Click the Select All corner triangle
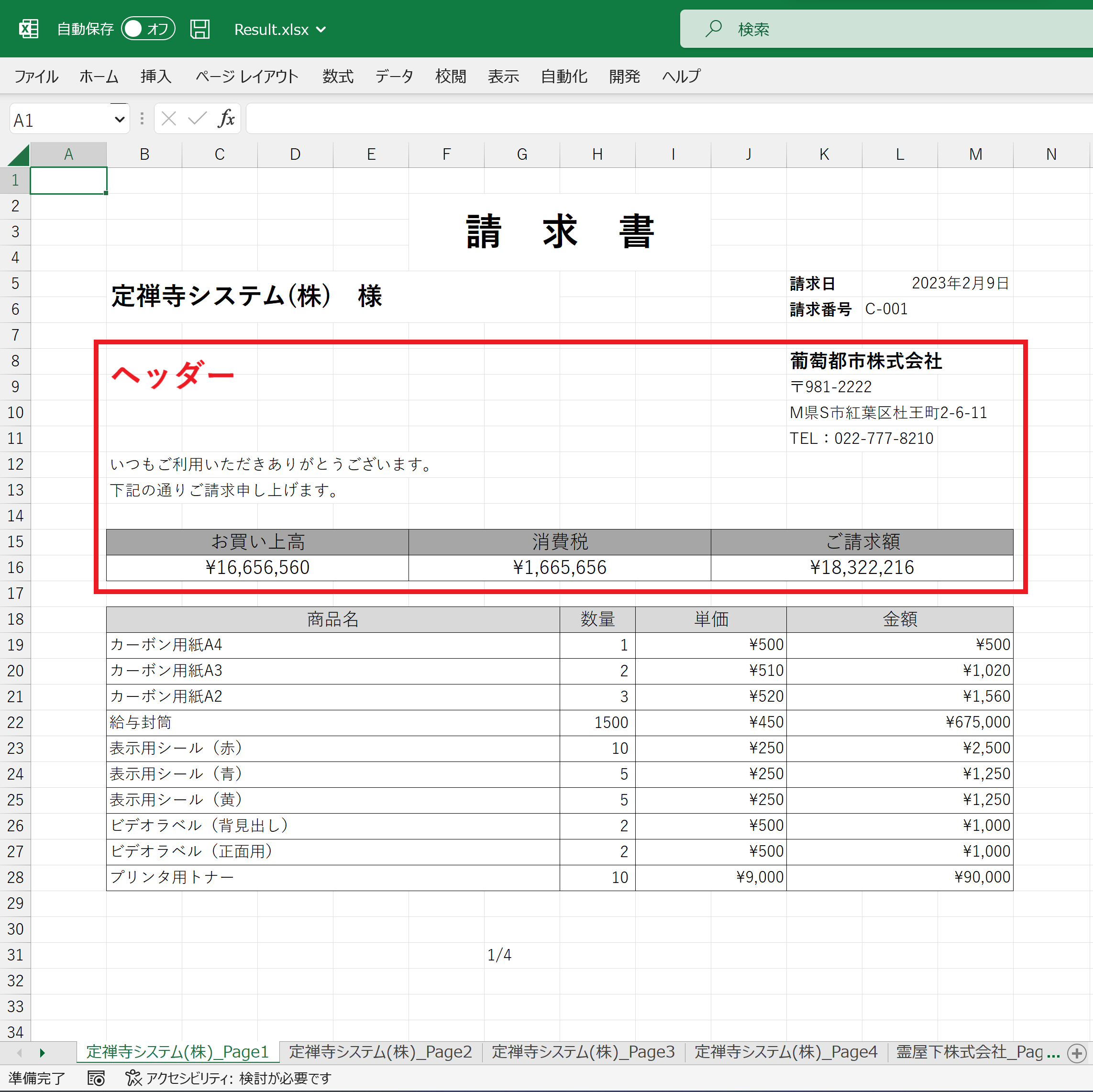Viewport: 1093px width, 1092px height. pos(18,154)
